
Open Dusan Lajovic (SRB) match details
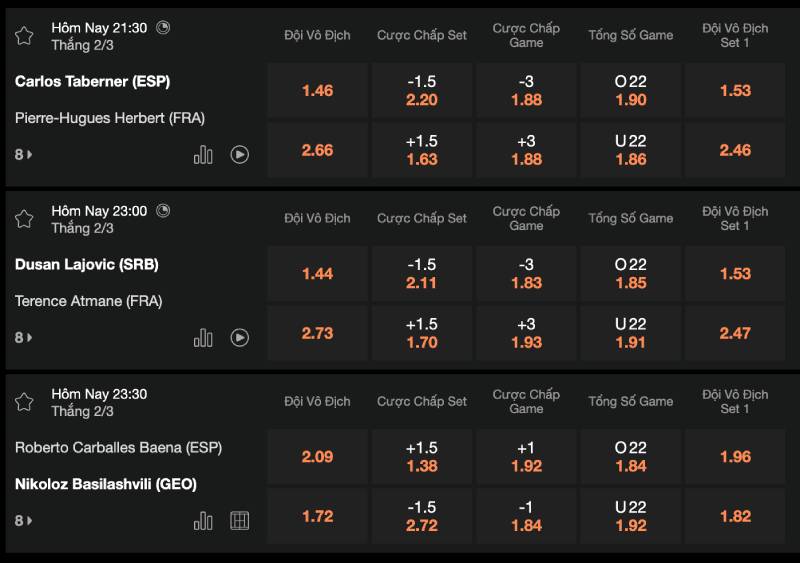[87, 265]
